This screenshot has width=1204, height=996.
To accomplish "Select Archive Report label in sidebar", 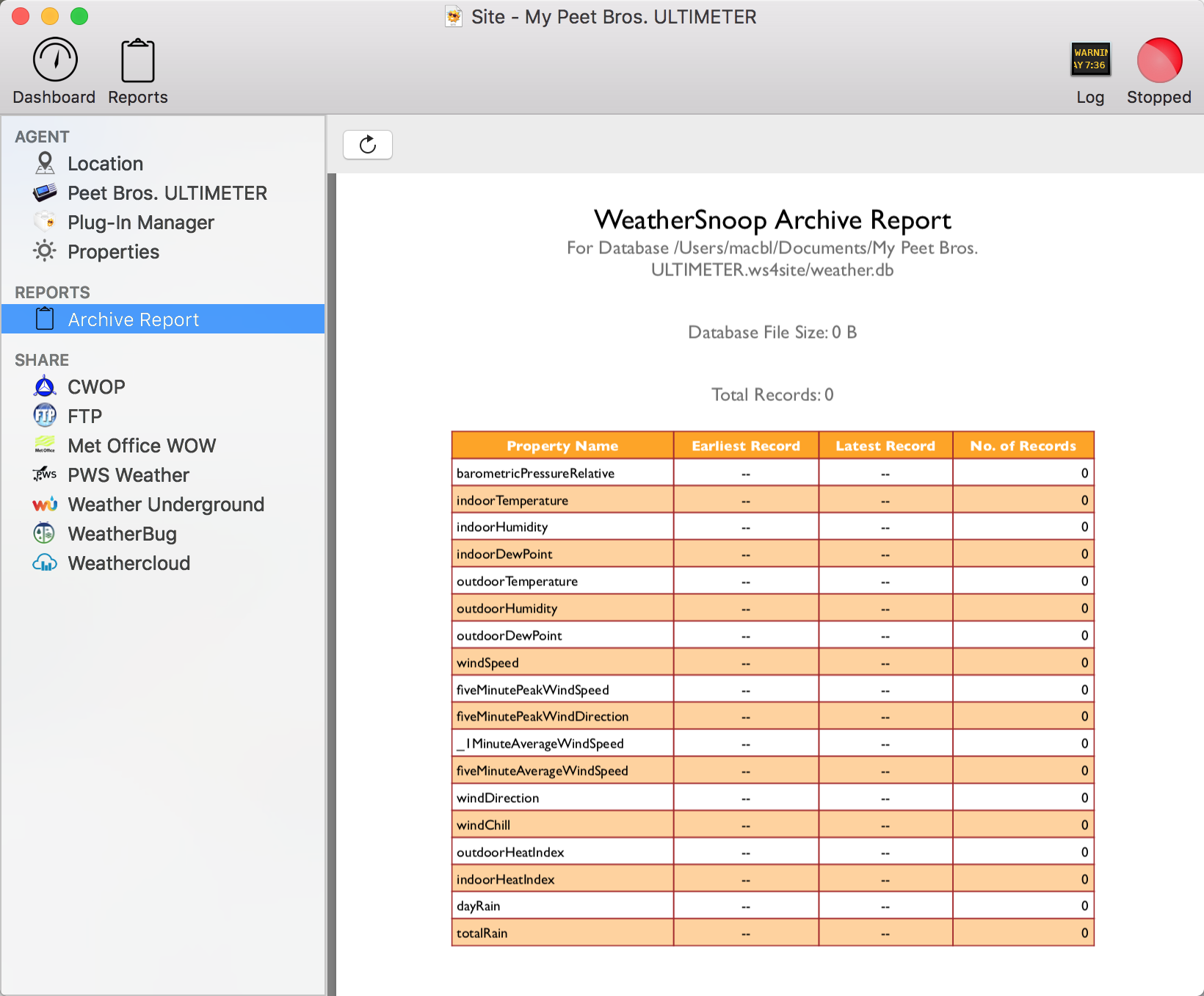I will 134,320.
